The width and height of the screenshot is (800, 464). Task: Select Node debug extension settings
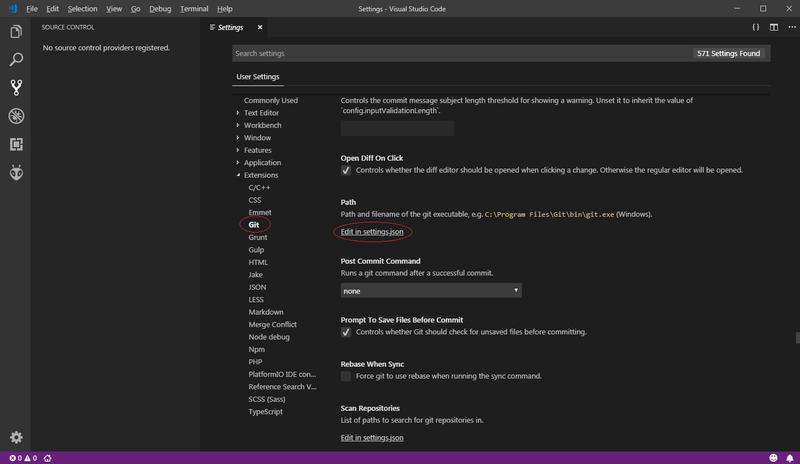tap(269, 337)
